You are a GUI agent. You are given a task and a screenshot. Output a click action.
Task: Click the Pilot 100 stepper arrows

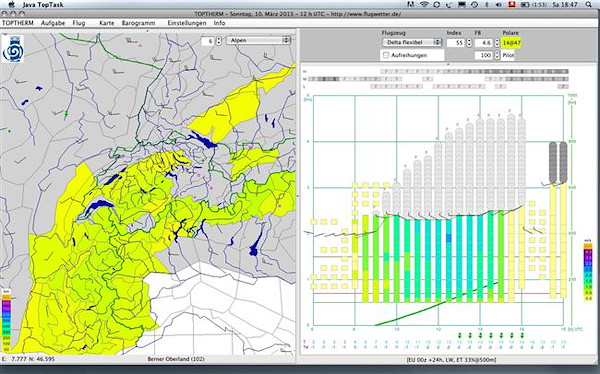click(497, 55)
